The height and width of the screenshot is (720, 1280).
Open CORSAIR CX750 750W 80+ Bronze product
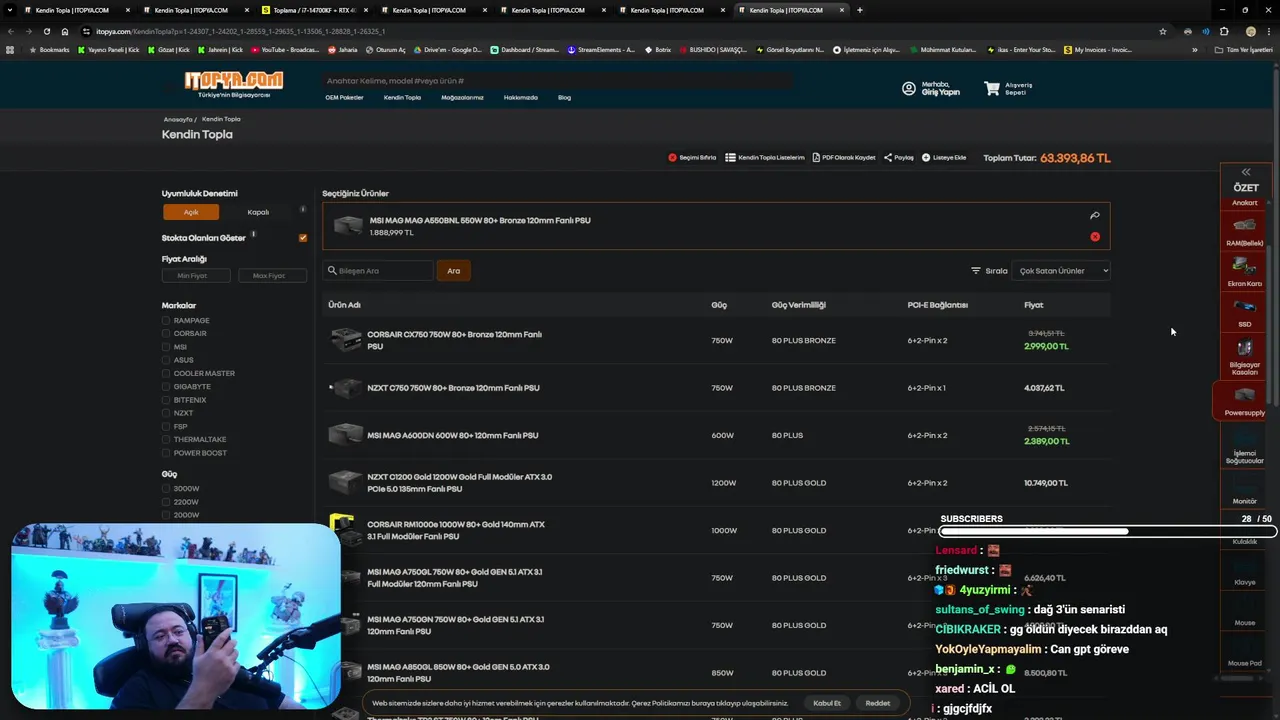(454, 340)
